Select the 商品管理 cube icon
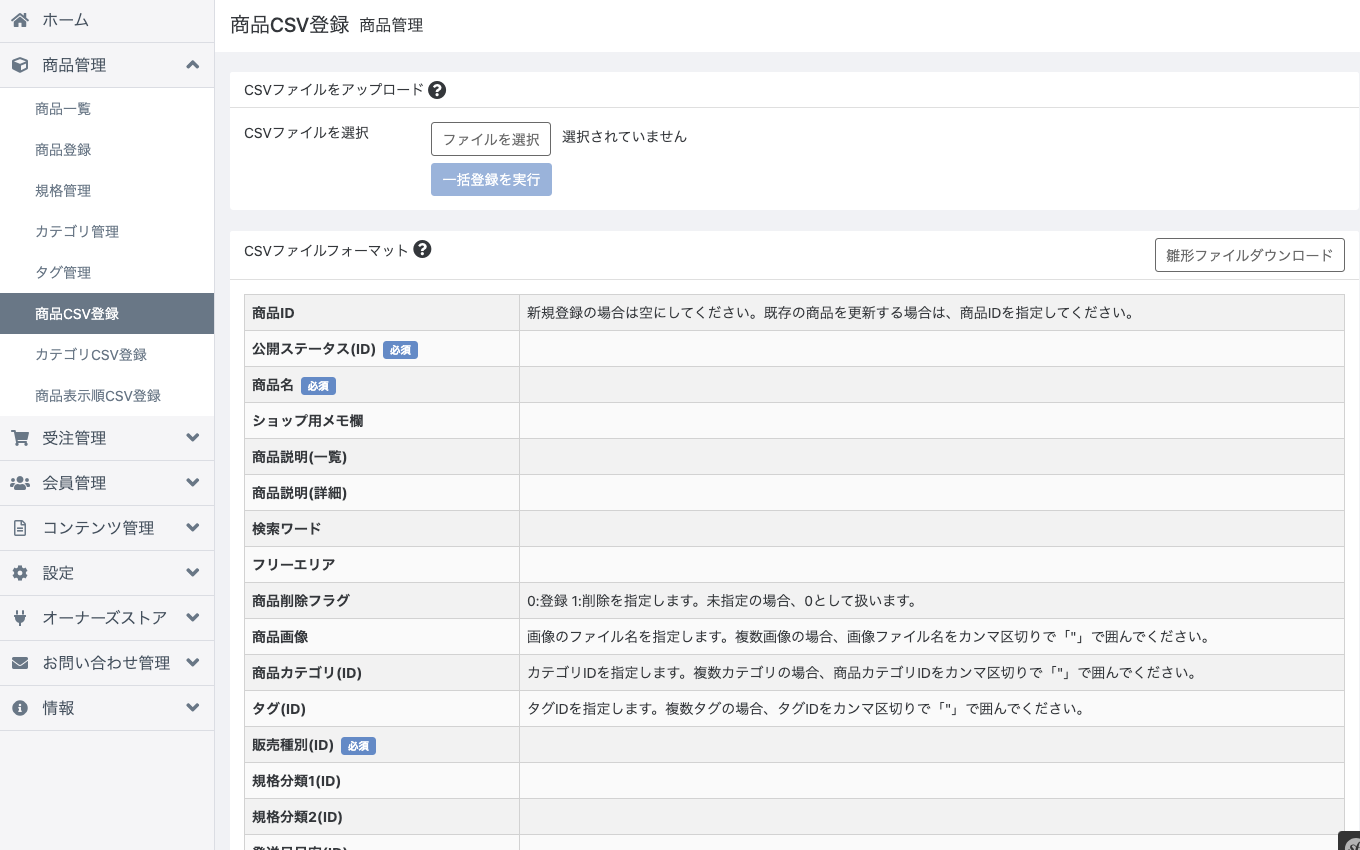1360x850 pixels. [20, 65]
